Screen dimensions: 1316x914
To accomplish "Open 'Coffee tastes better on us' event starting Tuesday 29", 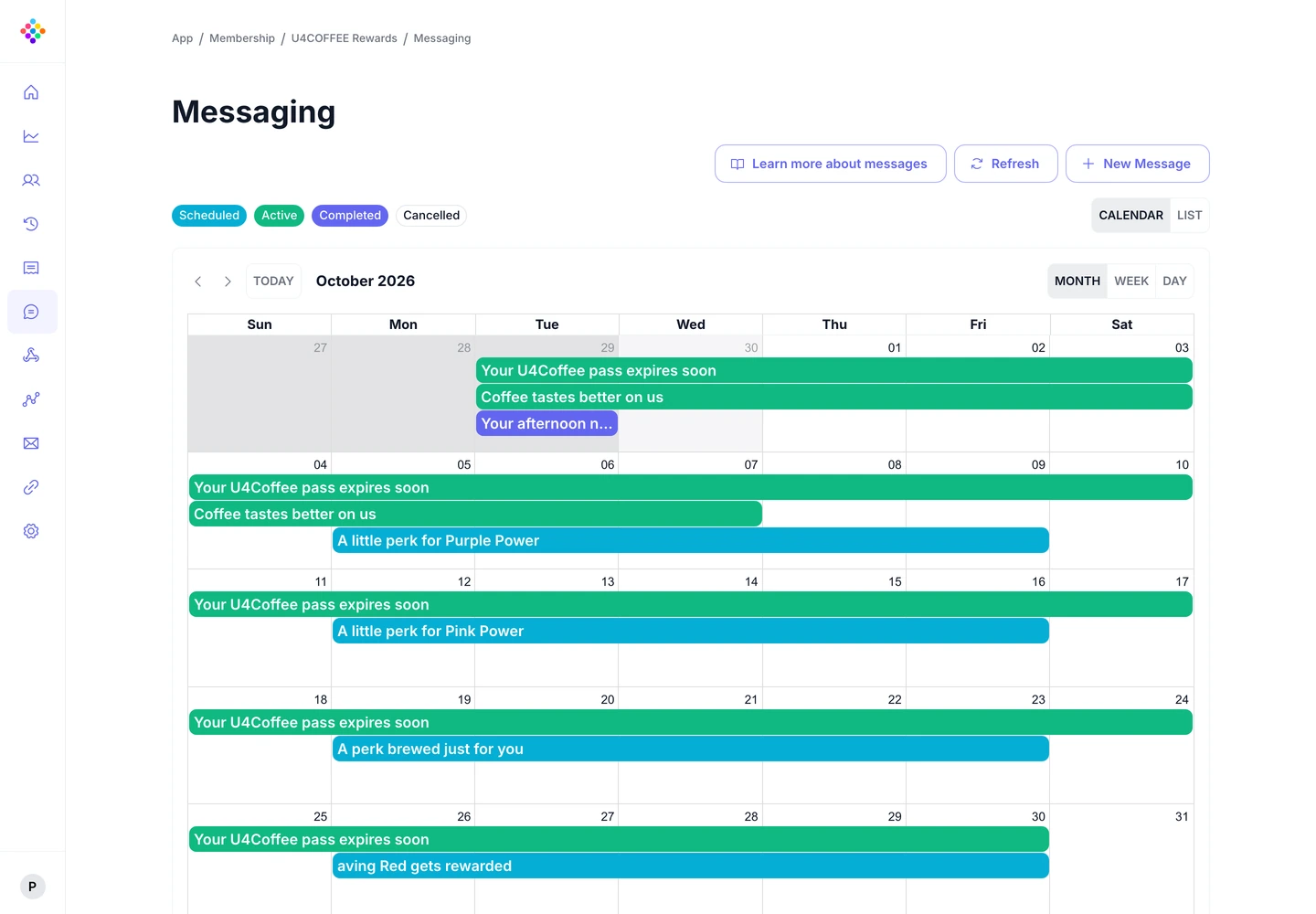I will (834, 397).
